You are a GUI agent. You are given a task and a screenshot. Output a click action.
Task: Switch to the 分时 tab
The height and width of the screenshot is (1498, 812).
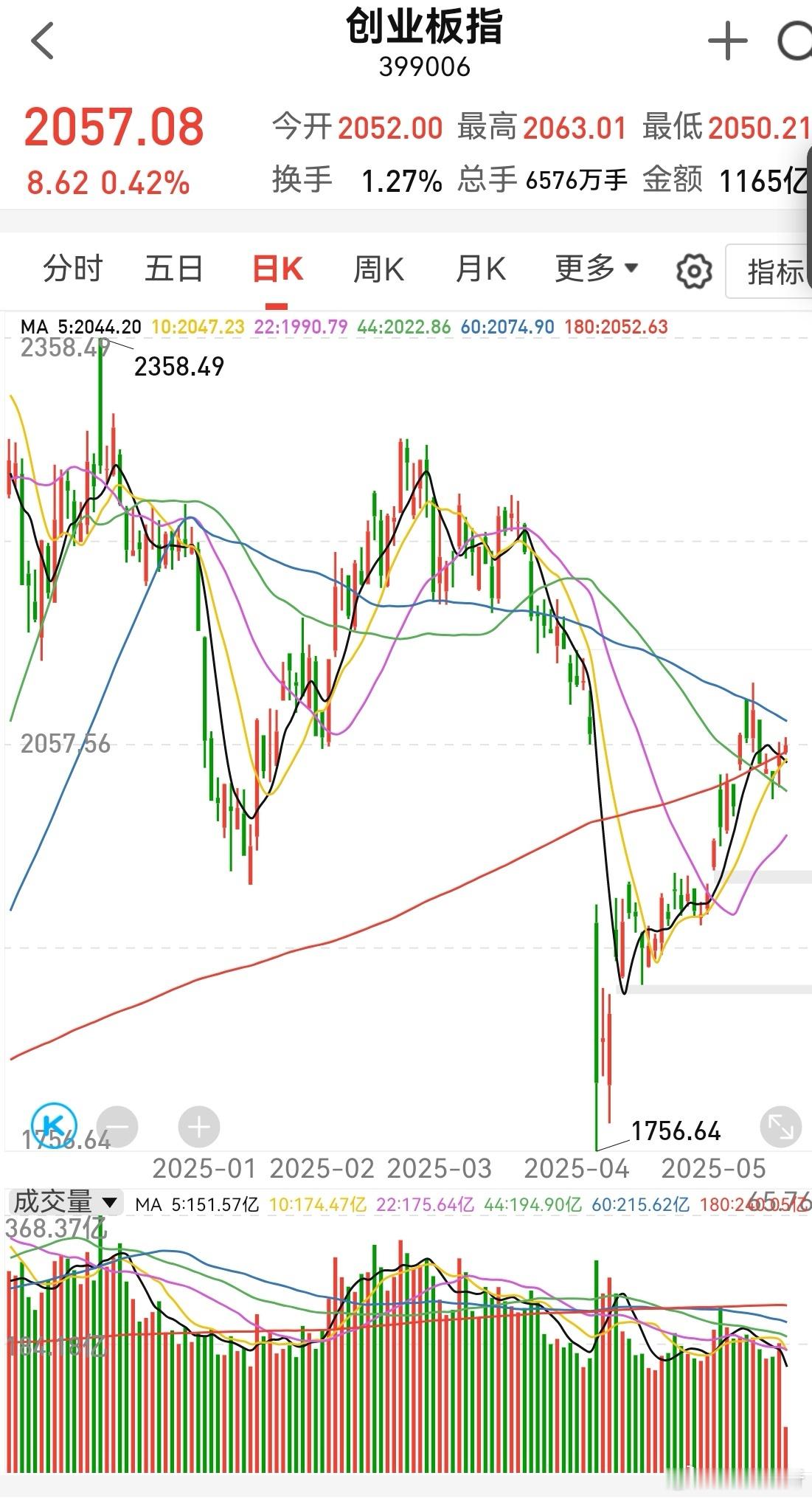click(72, 269)
